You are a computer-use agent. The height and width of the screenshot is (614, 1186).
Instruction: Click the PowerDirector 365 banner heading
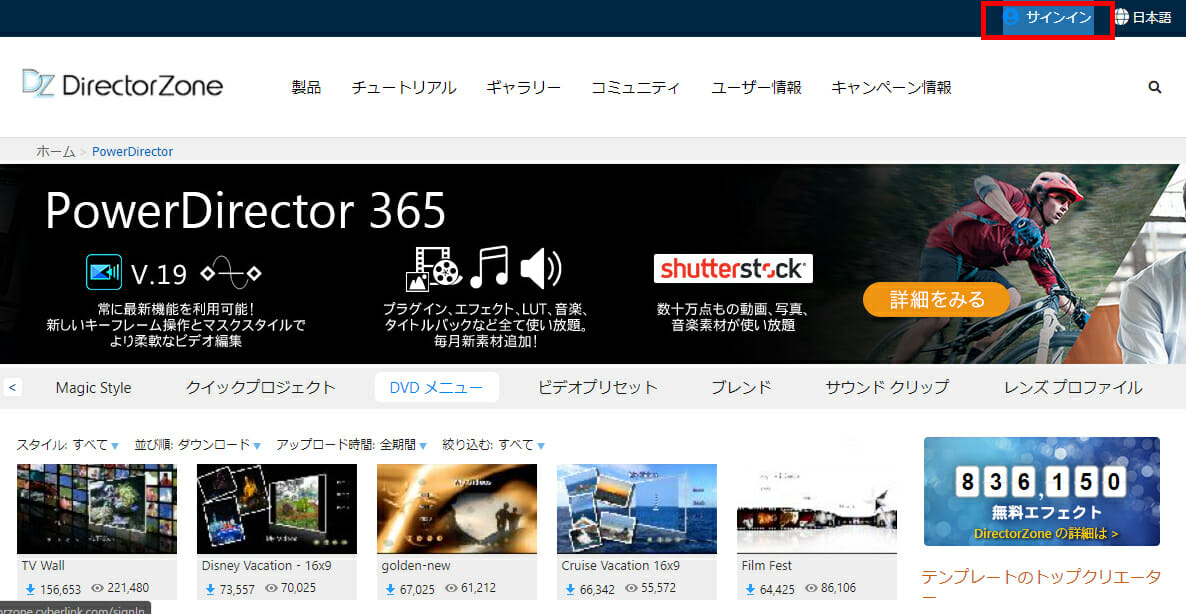(x=246, y=210)
